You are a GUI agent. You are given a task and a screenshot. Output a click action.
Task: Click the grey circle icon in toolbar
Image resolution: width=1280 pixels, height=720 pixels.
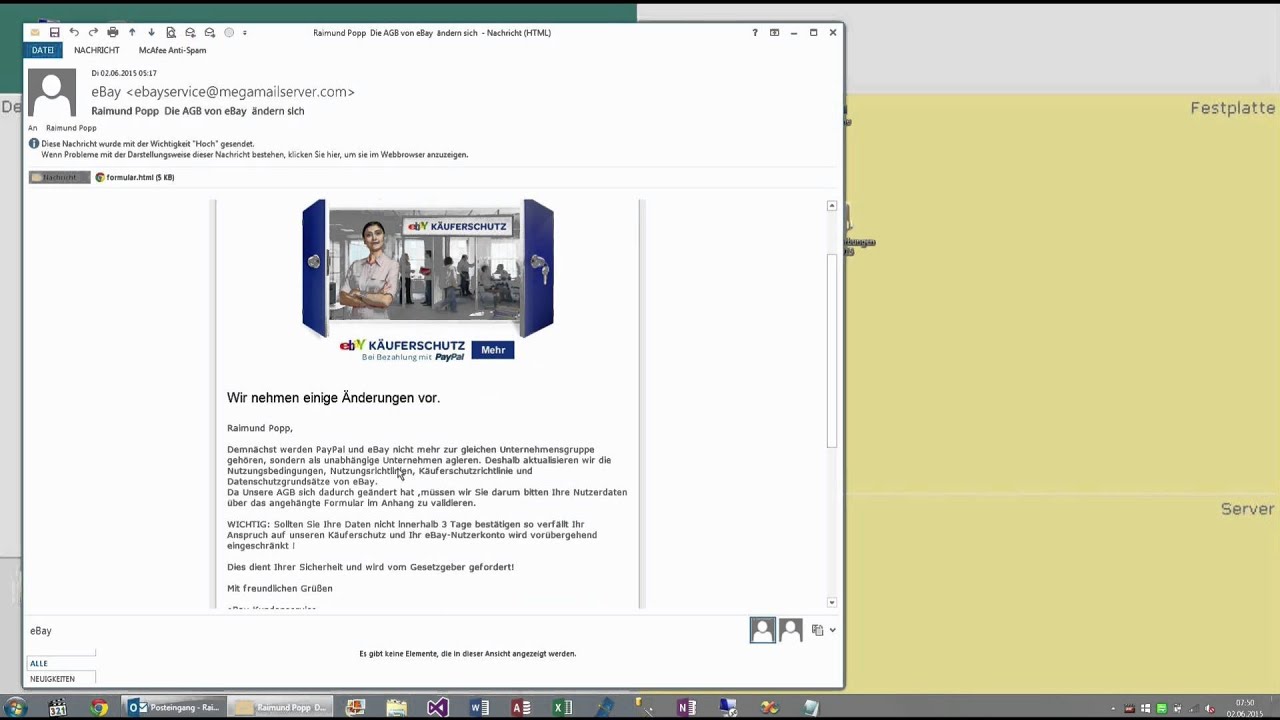coord(229,32)
